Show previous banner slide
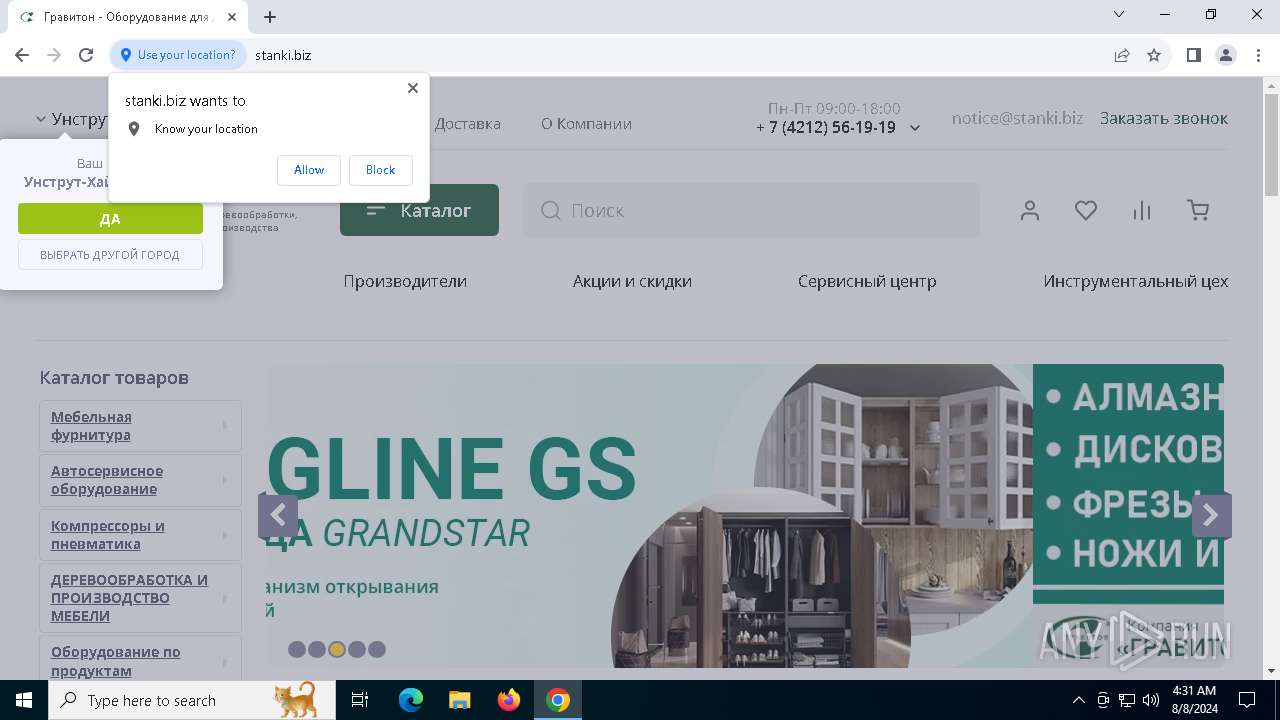The height and width of the screenshot is (720, 1280). [x=278, y=516]
